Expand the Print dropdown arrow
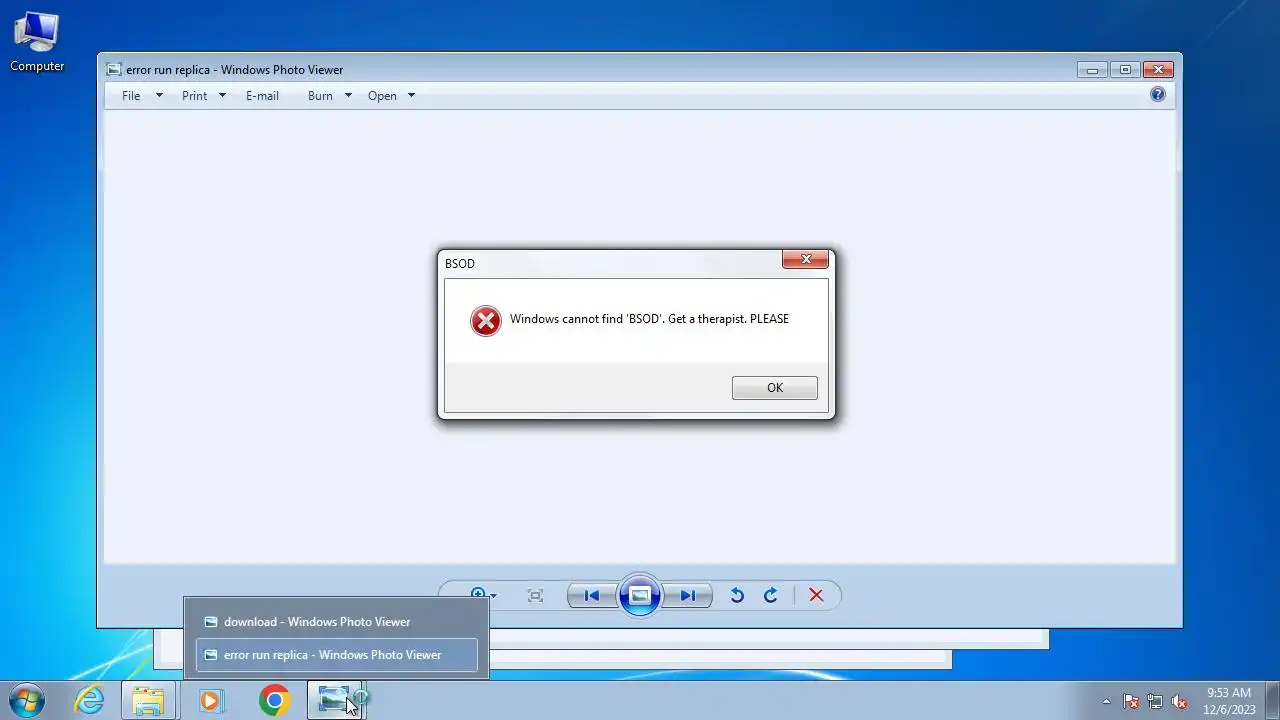The width and height of the screenshot is (1280, 720). coord(222,96)
